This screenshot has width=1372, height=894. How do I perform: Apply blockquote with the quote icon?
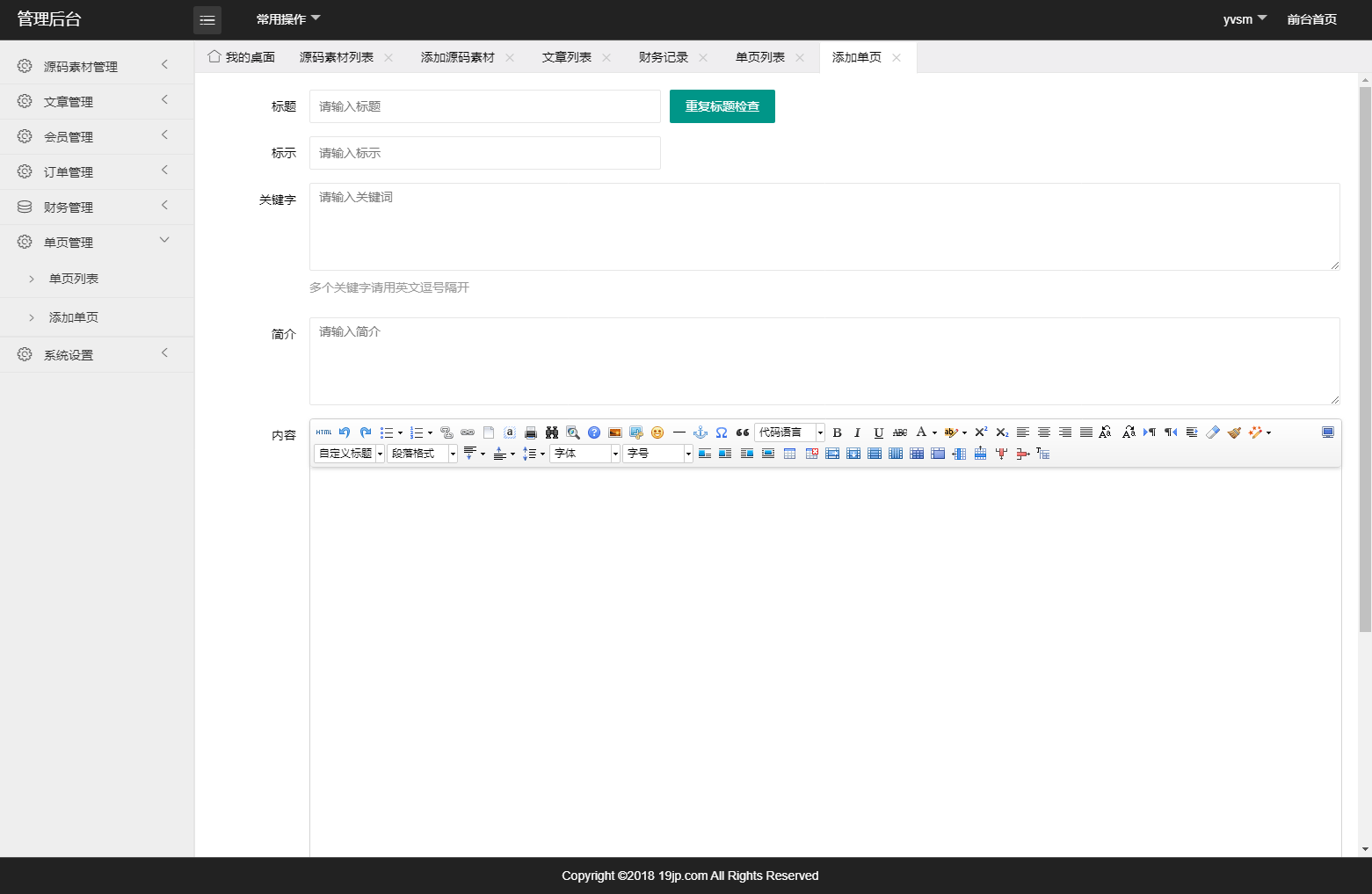tap(743, 432)
